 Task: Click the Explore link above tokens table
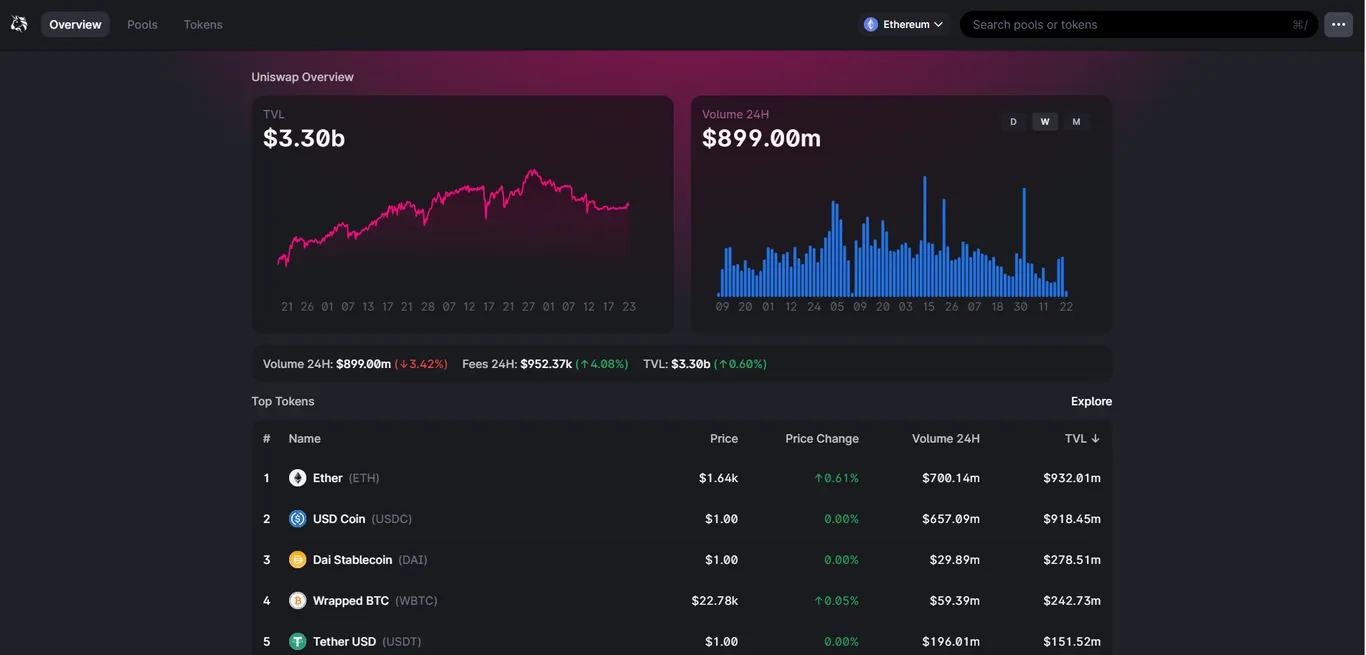pyautogui.click(x=1091, y=401)
